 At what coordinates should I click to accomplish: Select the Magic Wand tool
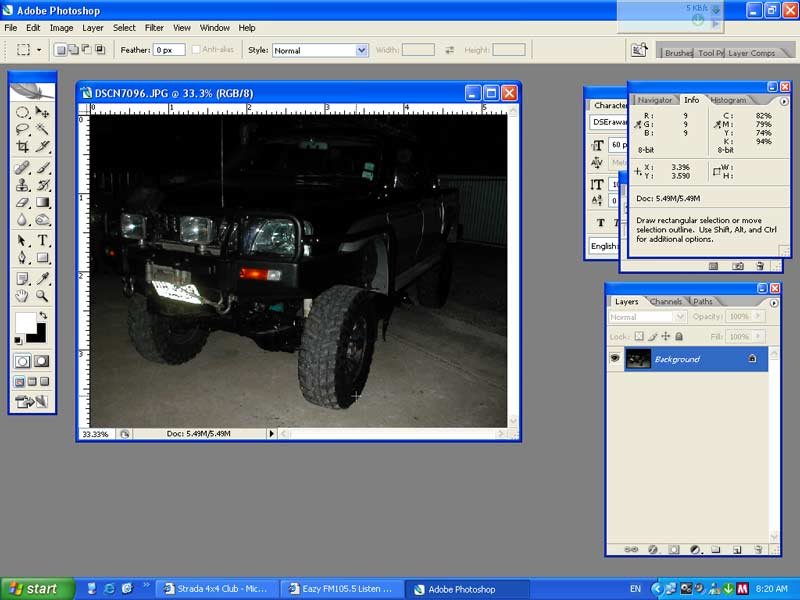[42, 129]
